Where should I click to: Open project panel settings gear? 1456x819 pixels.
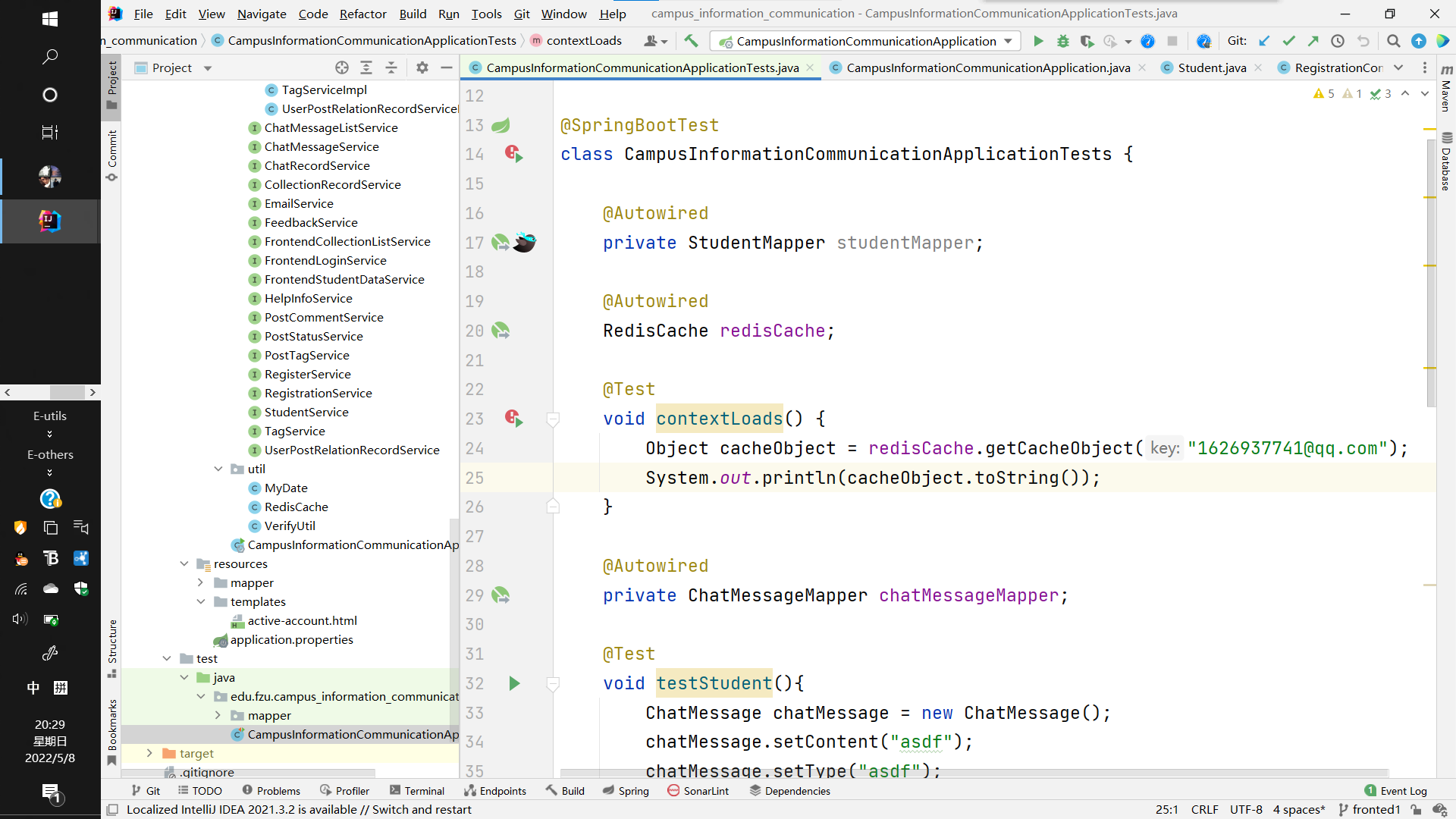[x=422, y=67]
